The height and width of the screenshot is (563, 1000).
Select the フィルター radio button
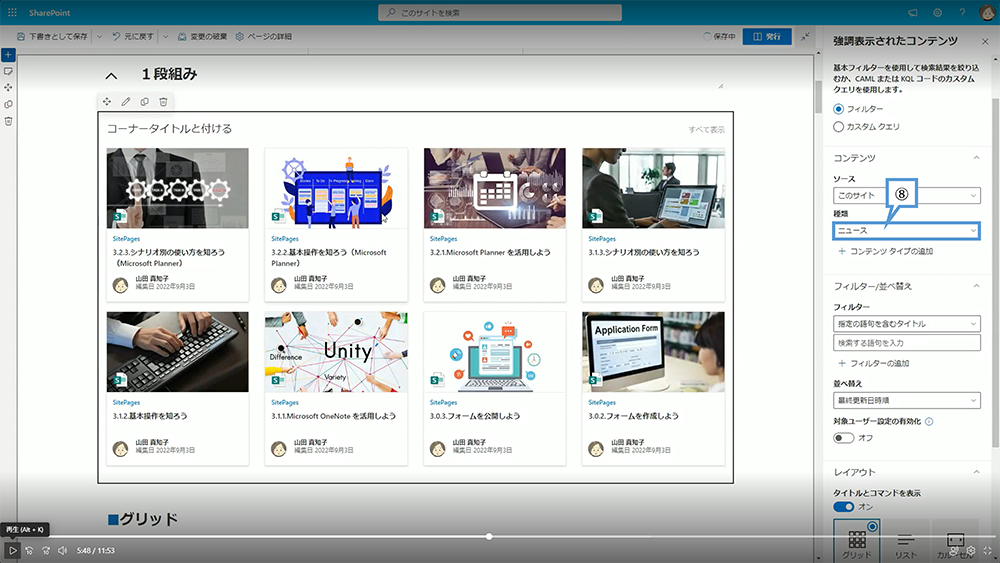click(839, 109)
